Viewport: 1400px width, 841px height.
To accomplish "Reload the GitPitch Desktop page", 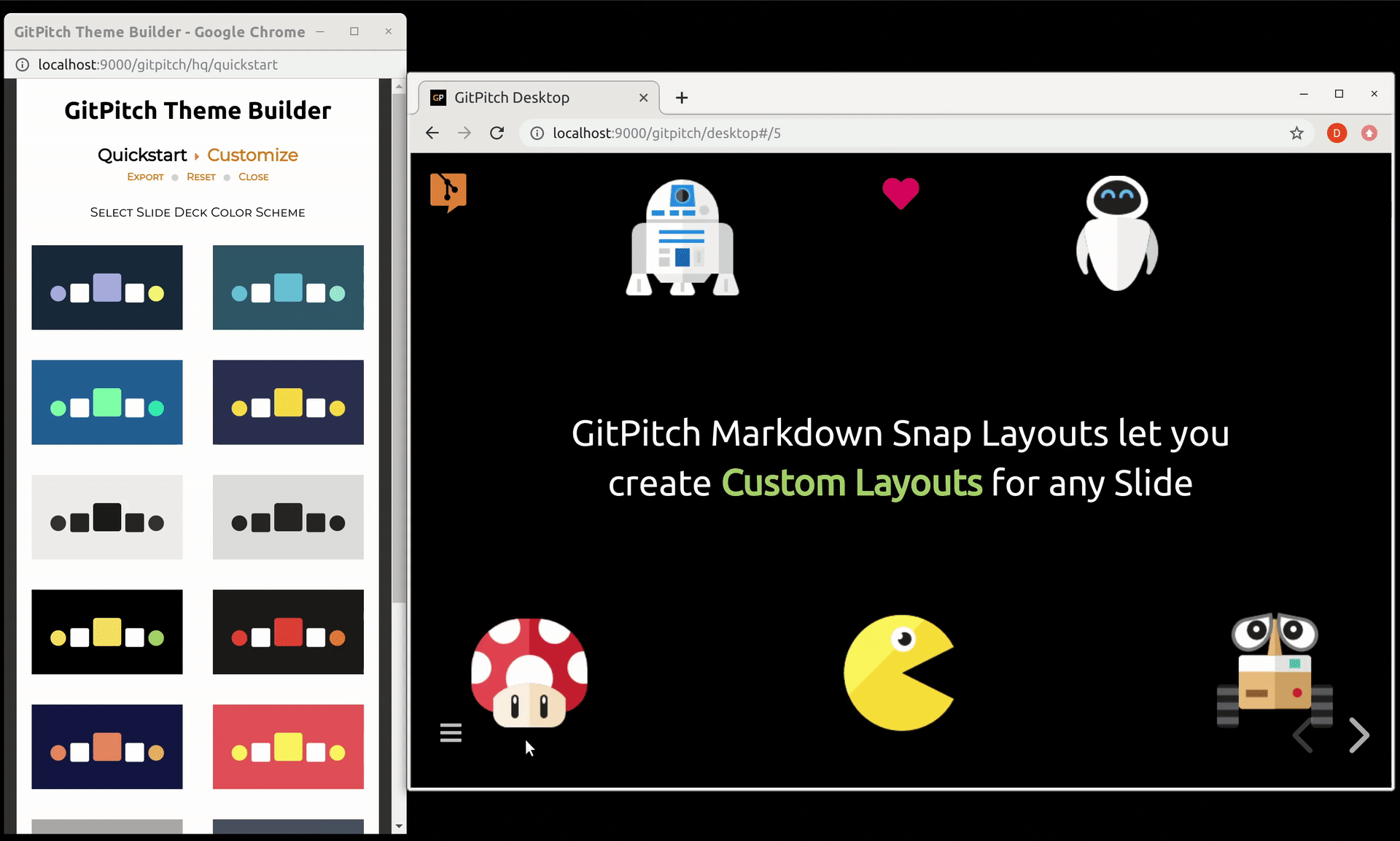I will tap(497, 133).
